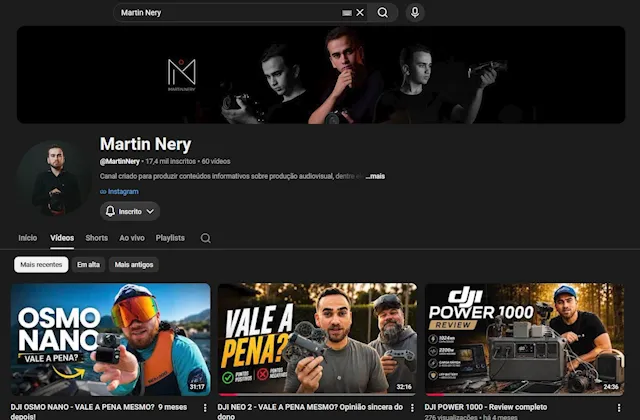
Task: Click the watch progress bar under DJI Power 1000 thumbnail
Action: 524,395
